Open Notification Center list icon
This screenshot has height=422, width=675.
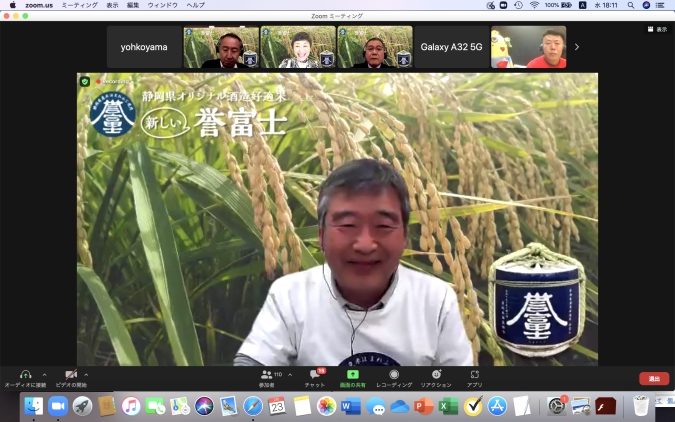(x=660, y=5)
